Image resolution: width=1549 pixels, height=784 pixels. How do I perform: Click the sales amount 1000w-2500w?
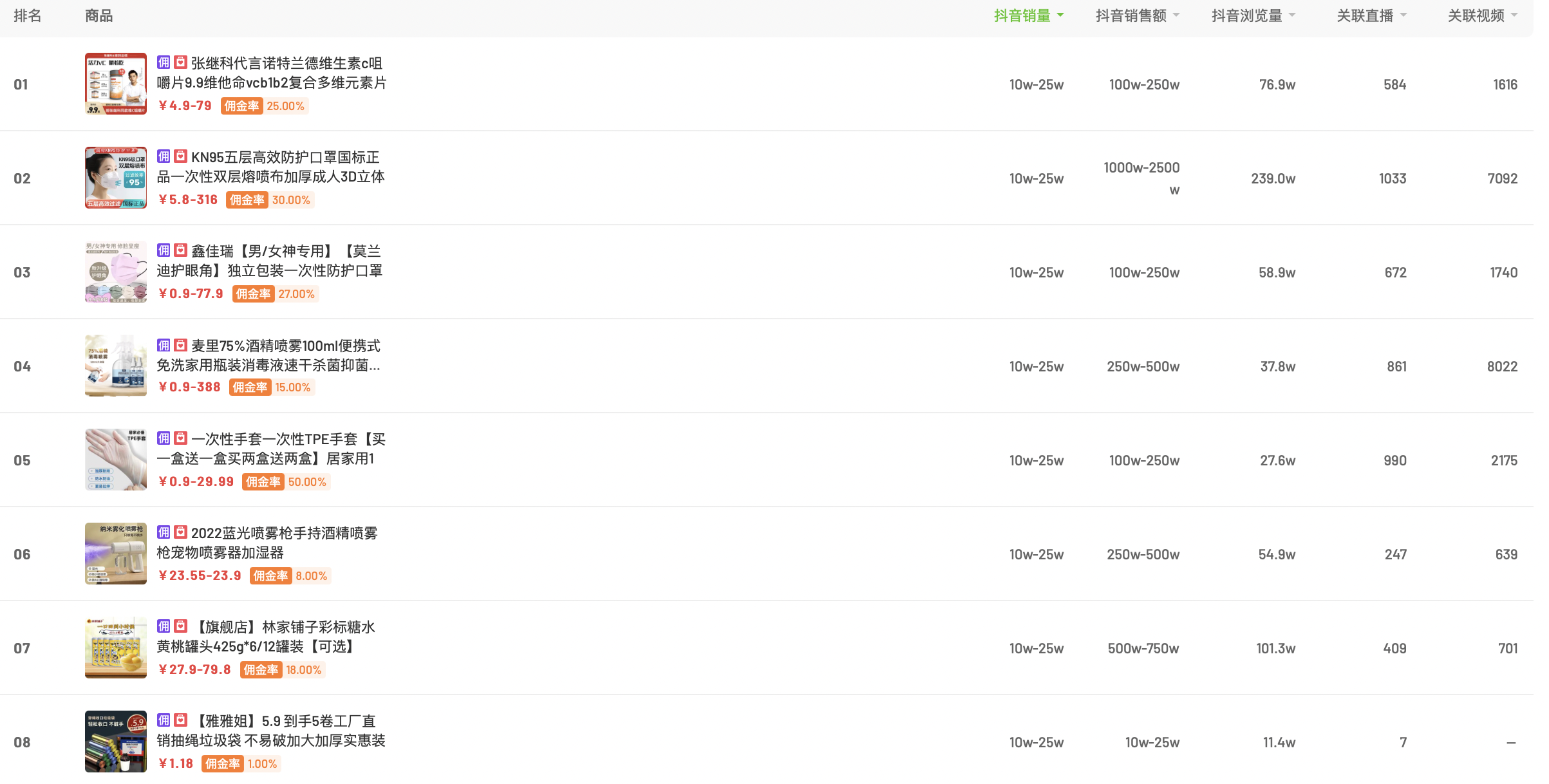pos(1141,178)
